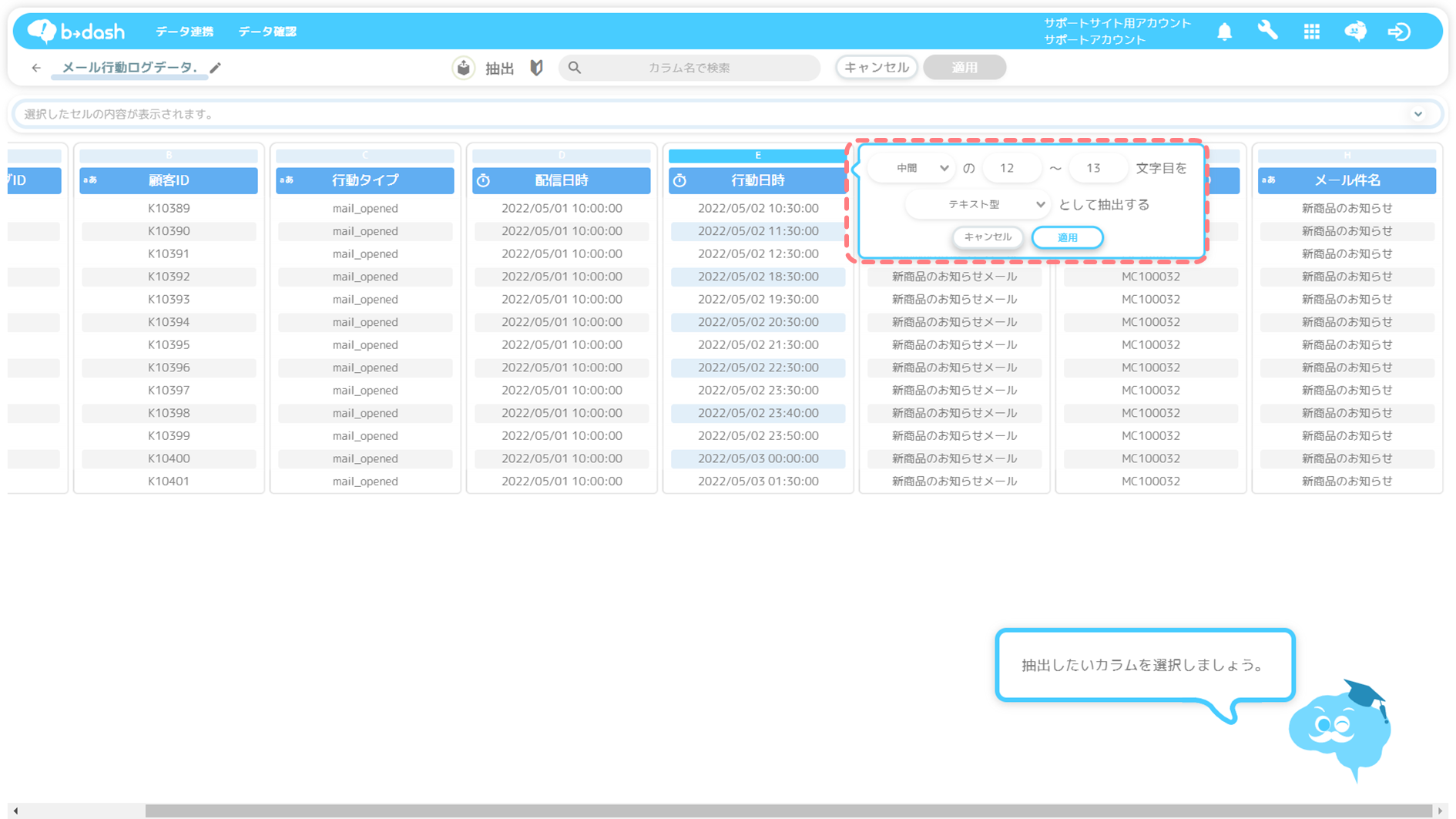Open the テキスト型 type dropdown
This screenshot has height=819, width=1456.
978,204
